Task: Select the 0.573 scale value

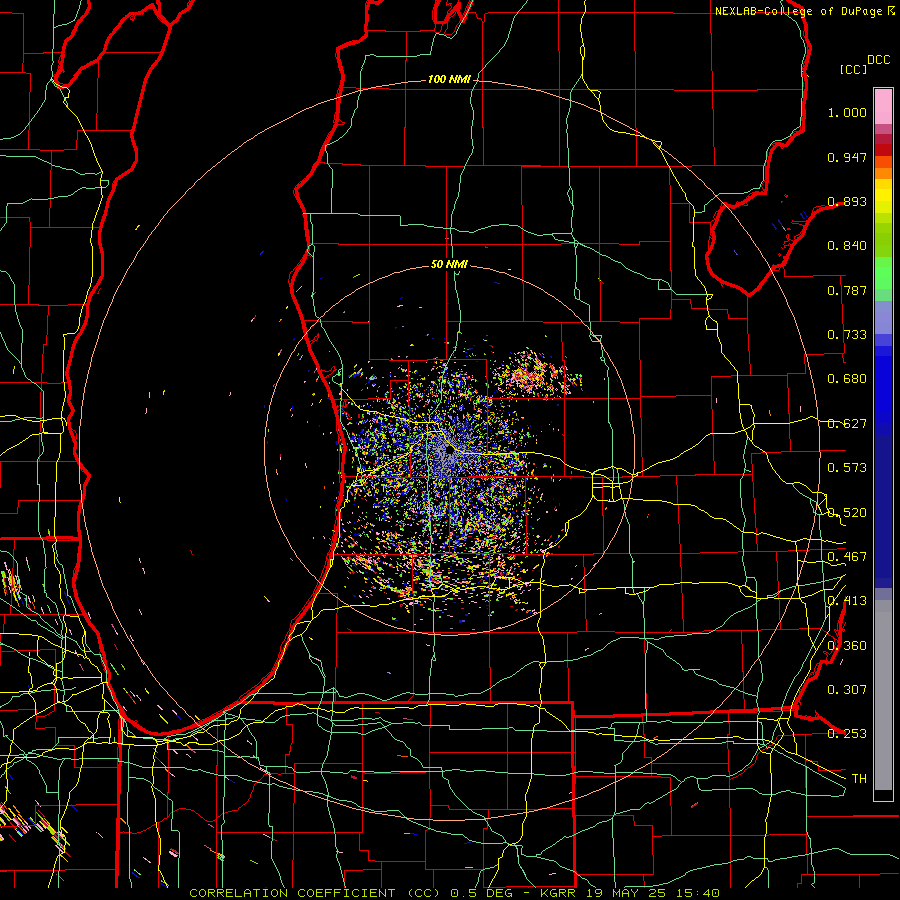Action: [847, 468]
